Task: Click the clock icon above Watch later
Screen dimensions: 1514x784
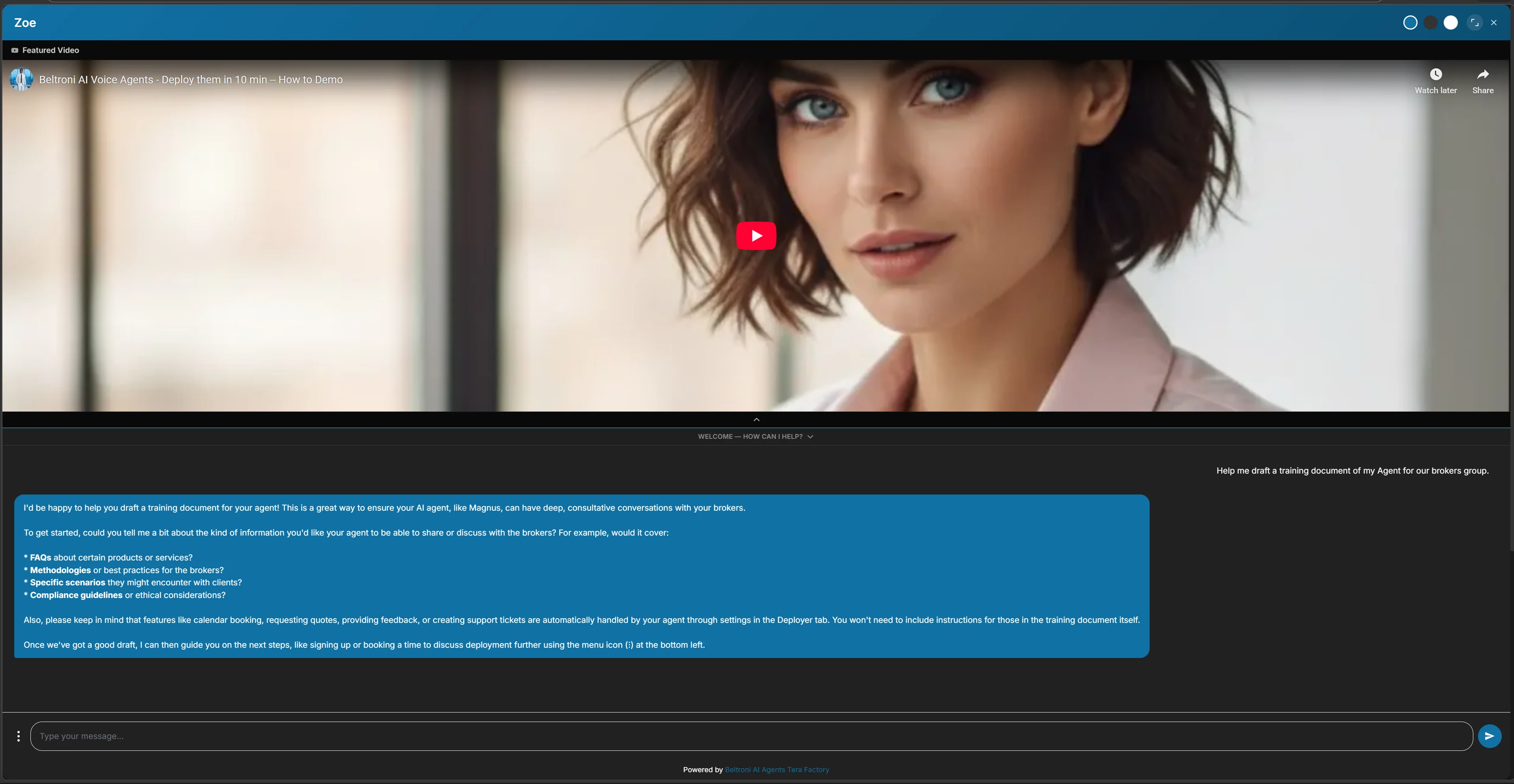Action: click(1436, 73)
